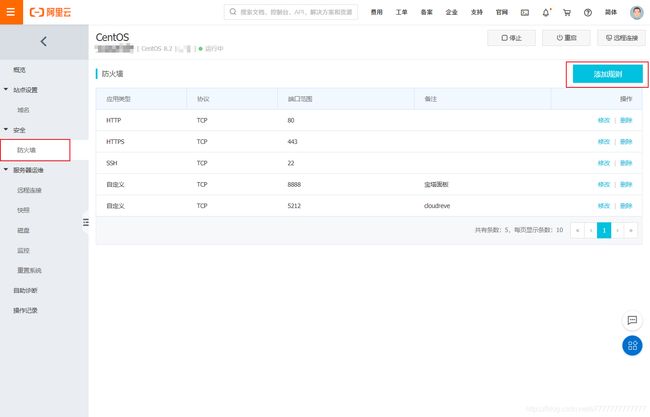Image resolution: width=650 pixels, height=417 pixels.
Task: Click the 'CentOS' instance title
Action: pos(112,37)
